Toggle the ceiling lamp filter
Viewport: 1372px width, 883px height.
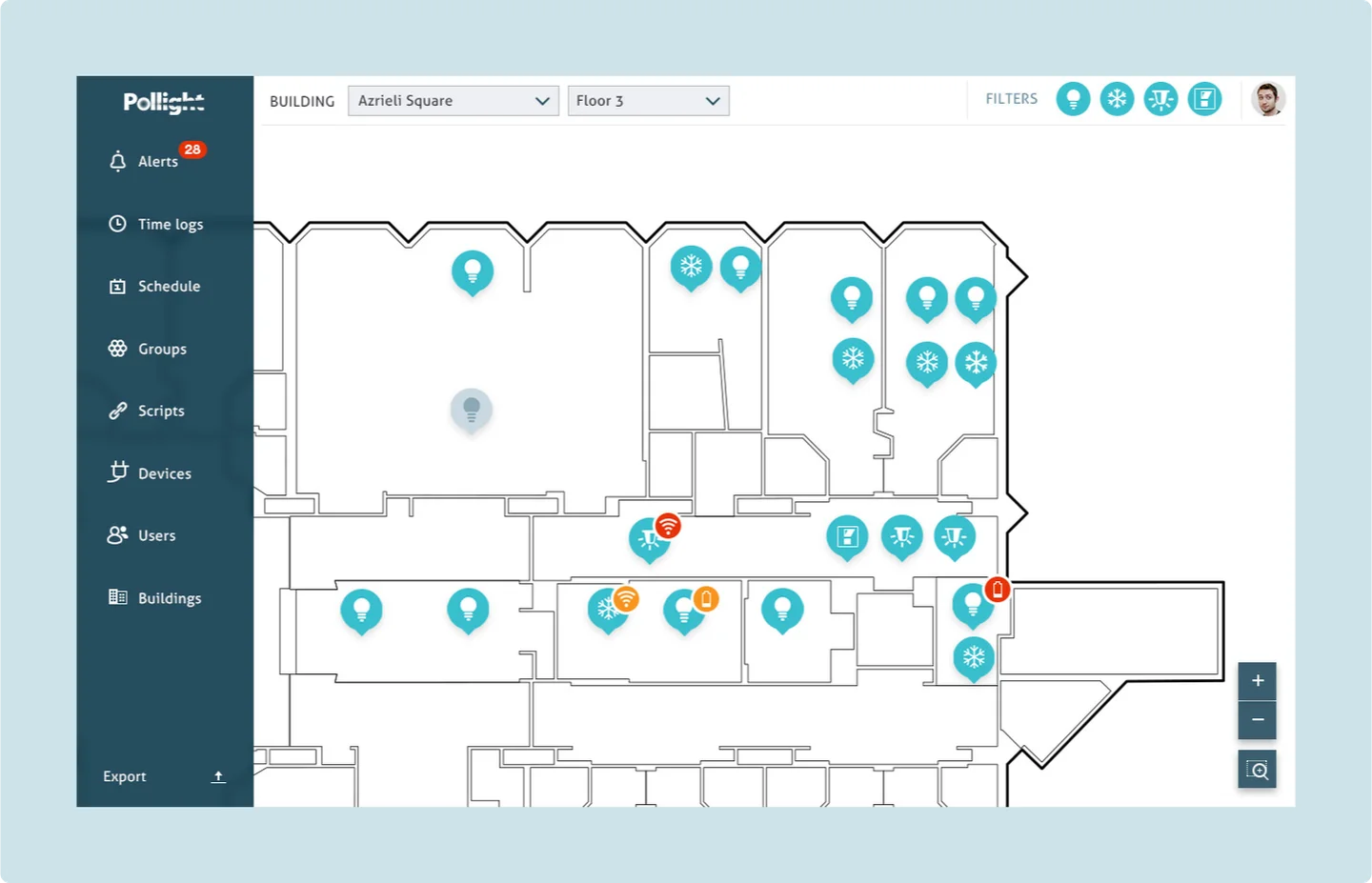[1160, 98]
